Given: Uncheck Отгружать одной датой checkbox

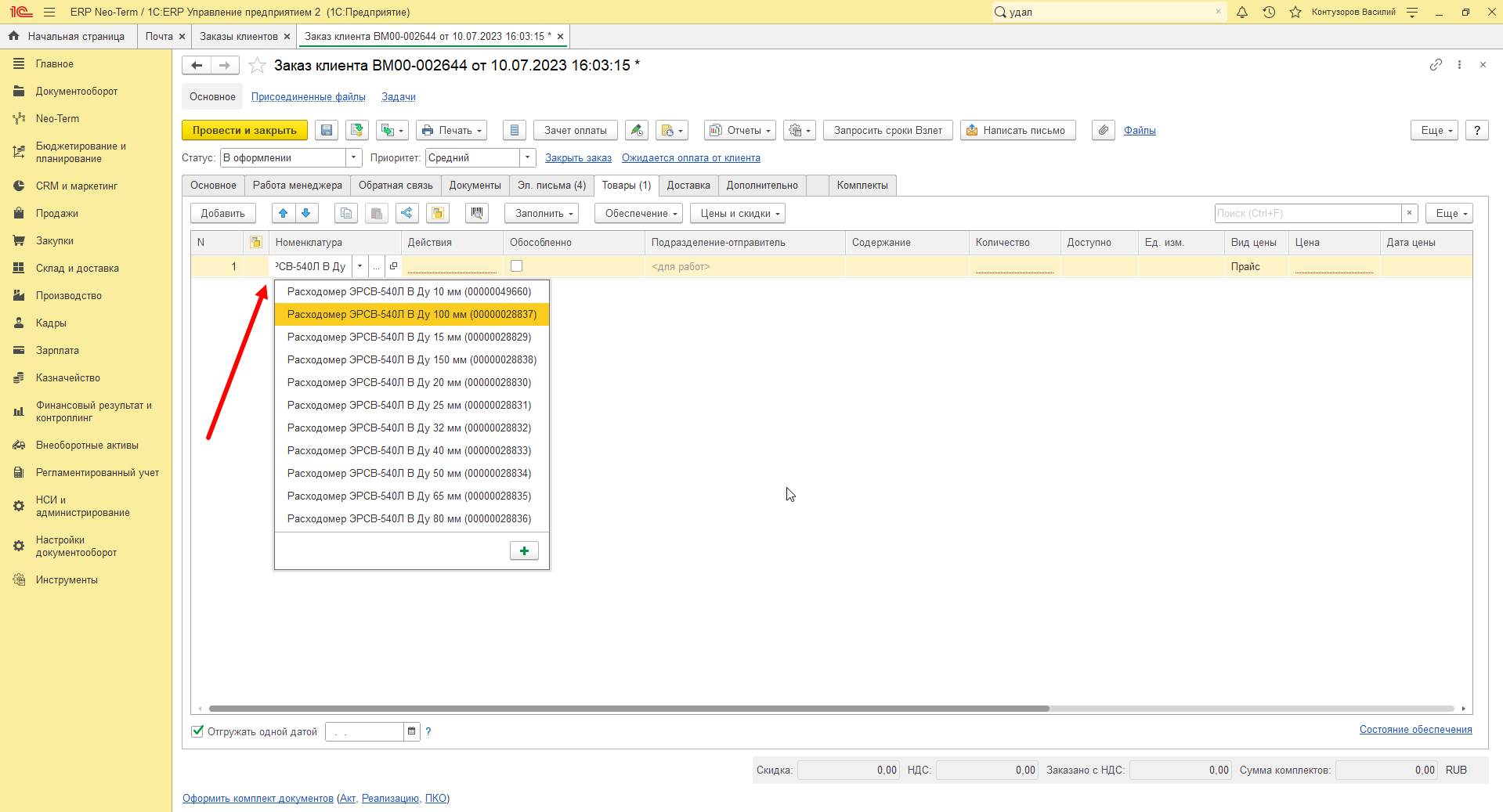Looking at the screenshot, I should [197, 731].
